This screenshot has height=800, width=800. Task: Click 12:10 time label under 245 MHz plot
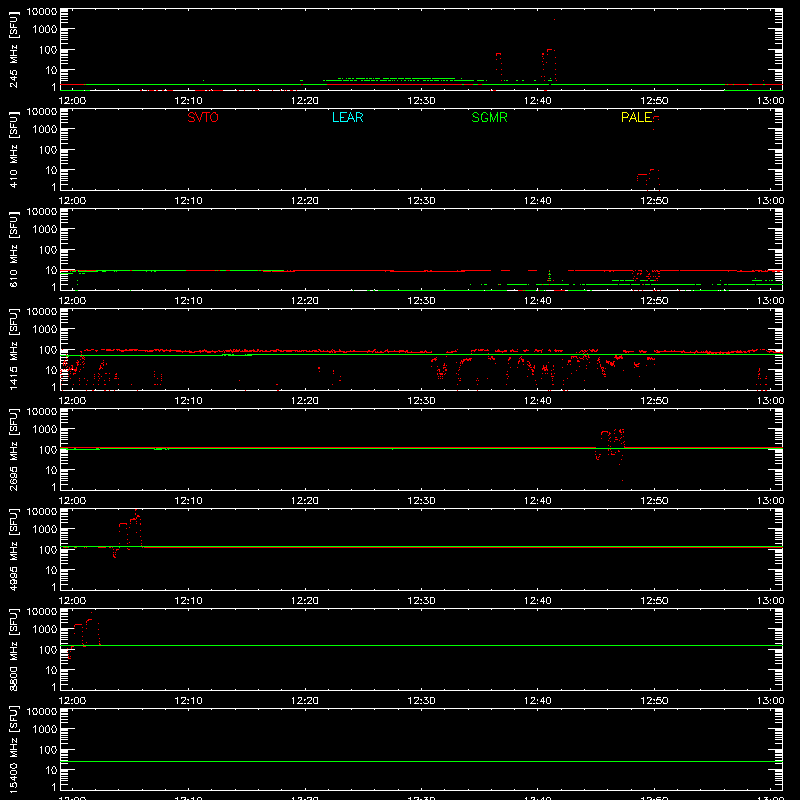point(188,101)
